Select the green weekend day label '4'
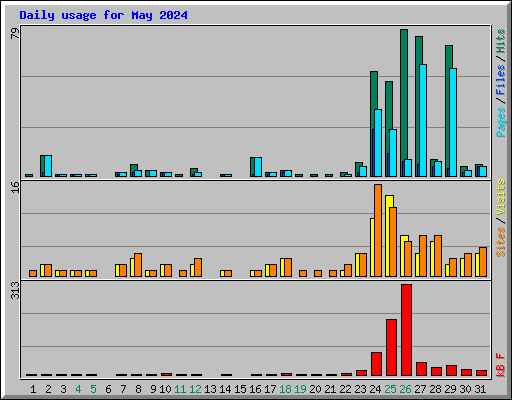Image resolution: width=512 pixels, height=400 pixels. tap(78, 389)
